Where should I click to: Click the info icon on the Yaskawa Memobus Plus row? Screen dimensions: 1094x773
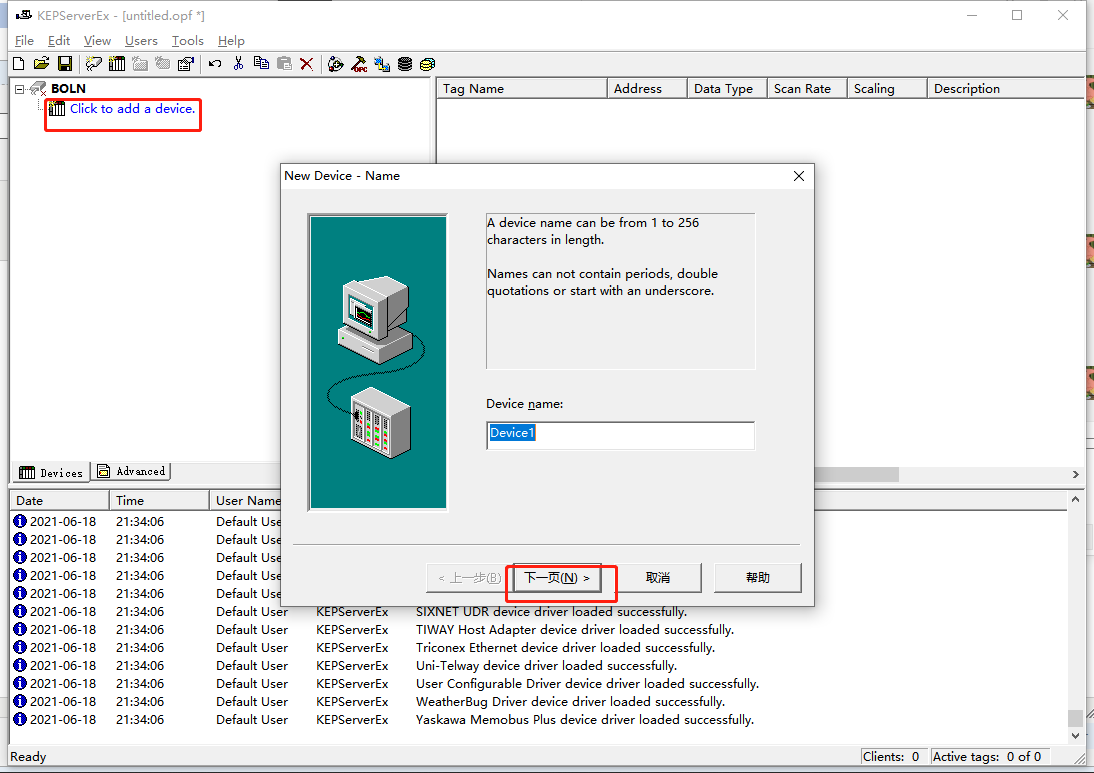tap(20, 719)
